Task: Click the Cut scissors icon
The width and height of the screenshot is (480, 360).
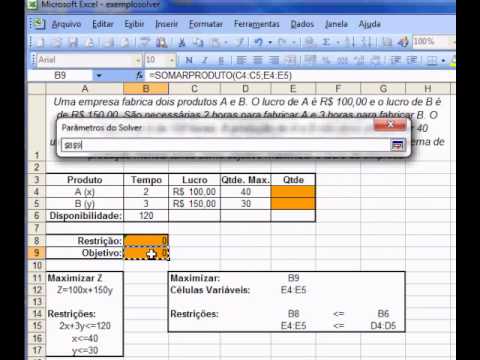Action: pos(182,42)
